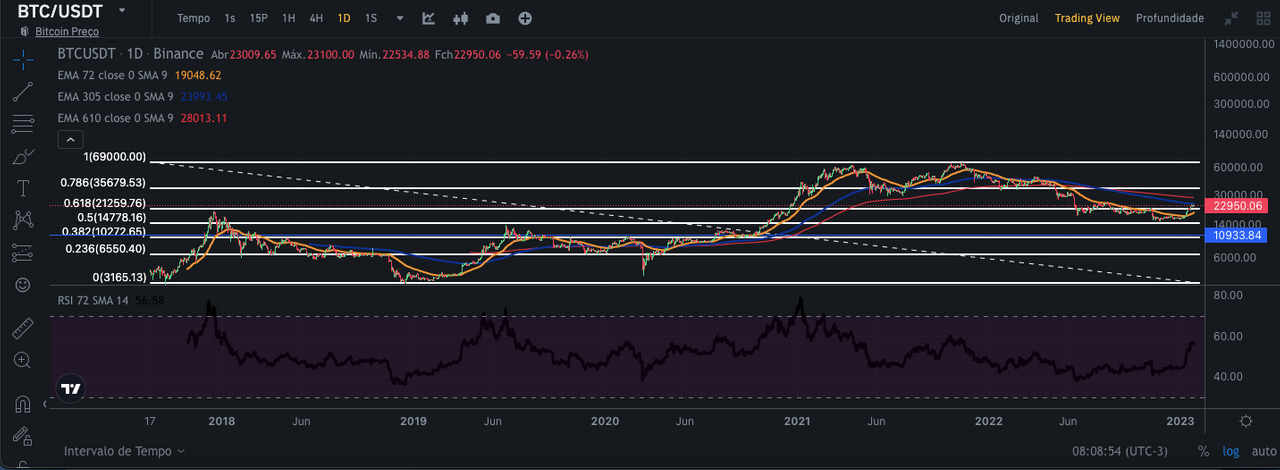Click the 1(69000.00) Fibonacci level label

(115, 157)
